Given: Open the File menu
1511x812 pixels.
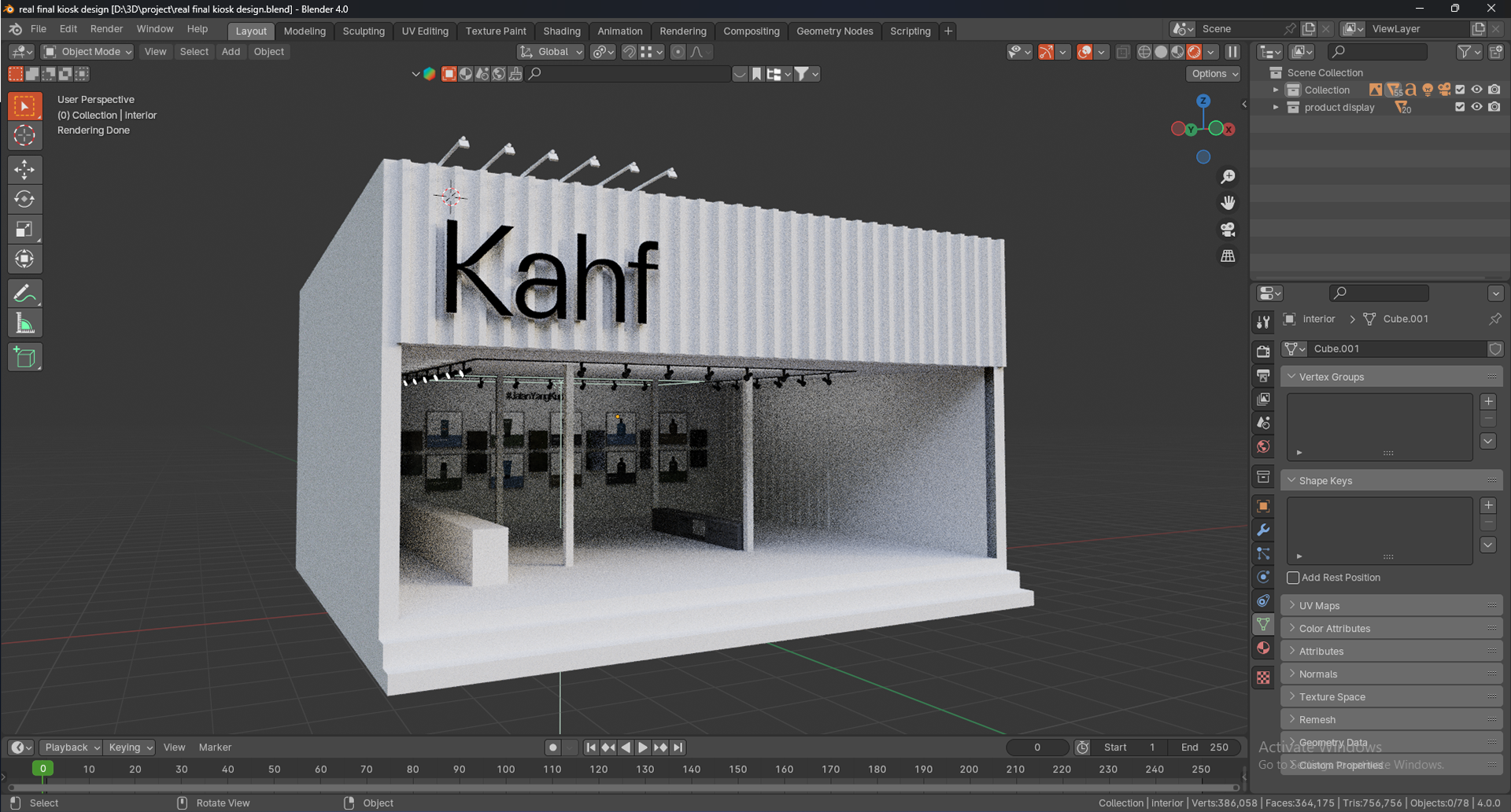Looking at the screenshot, I should 39,29.
